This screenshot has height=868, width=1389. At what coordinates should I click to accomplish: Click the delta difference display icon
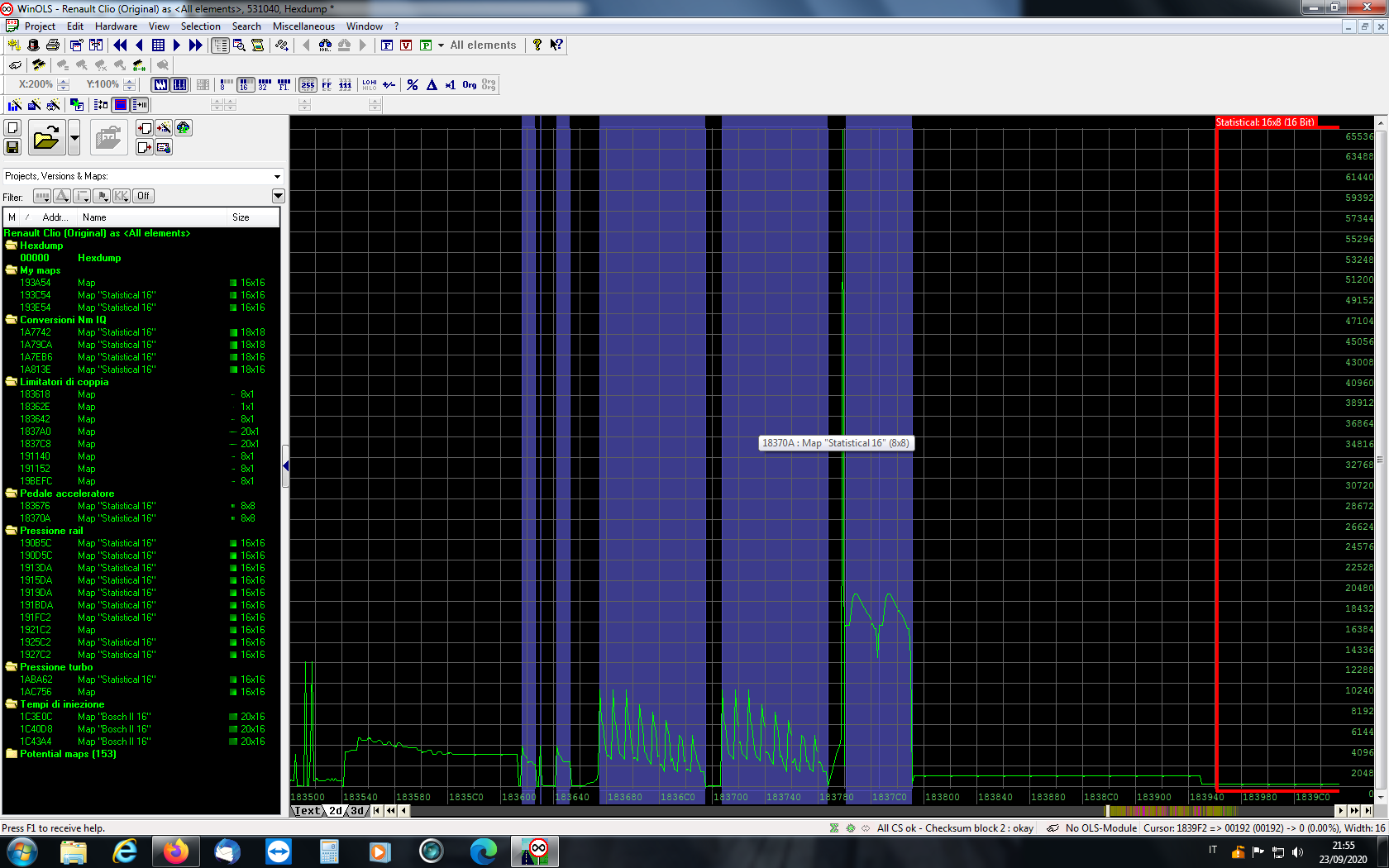432,84
